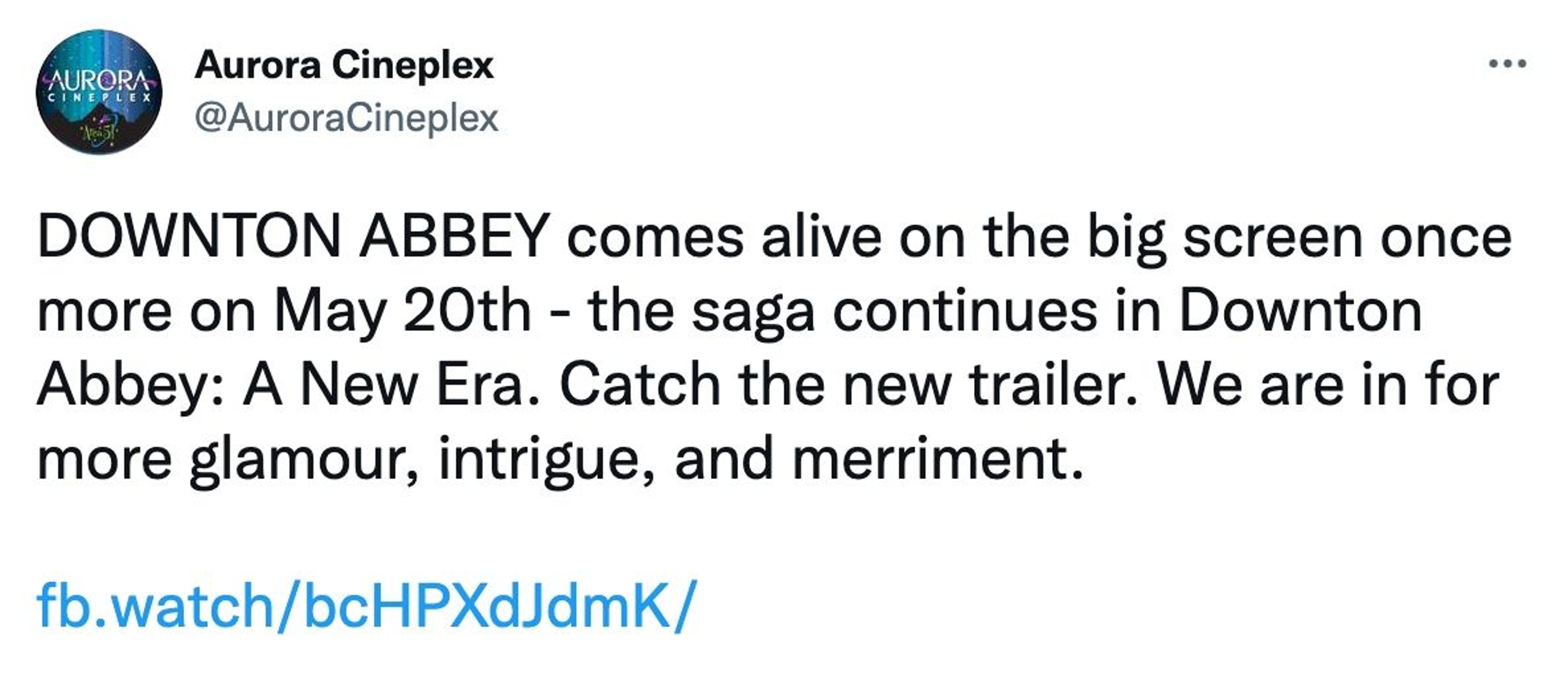Click the AURORA wordmark in the logo
Screen dimensions: 1568x677
[x=99, y=80]
